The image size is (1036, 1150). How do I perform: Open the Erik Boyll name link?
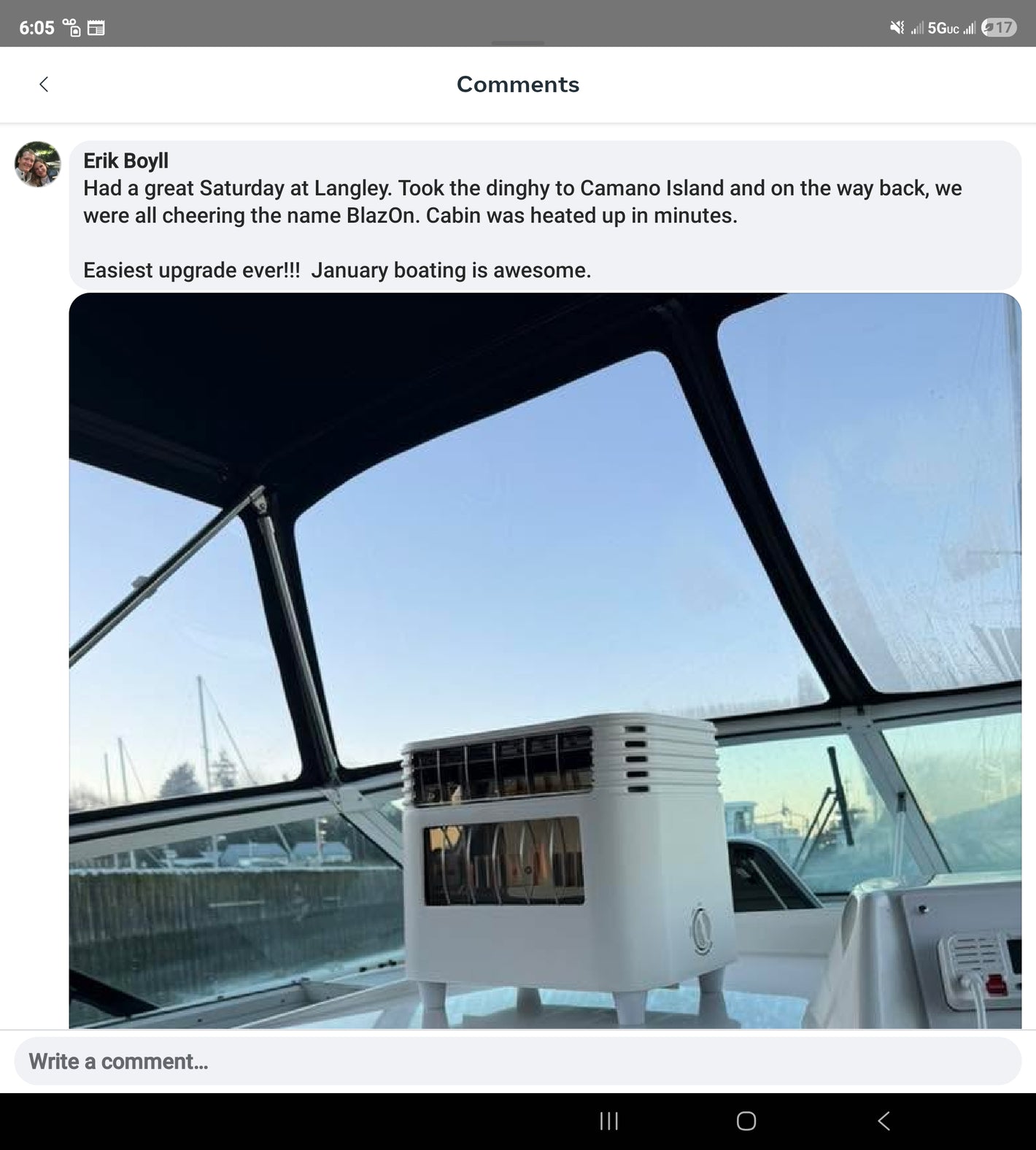125,161
